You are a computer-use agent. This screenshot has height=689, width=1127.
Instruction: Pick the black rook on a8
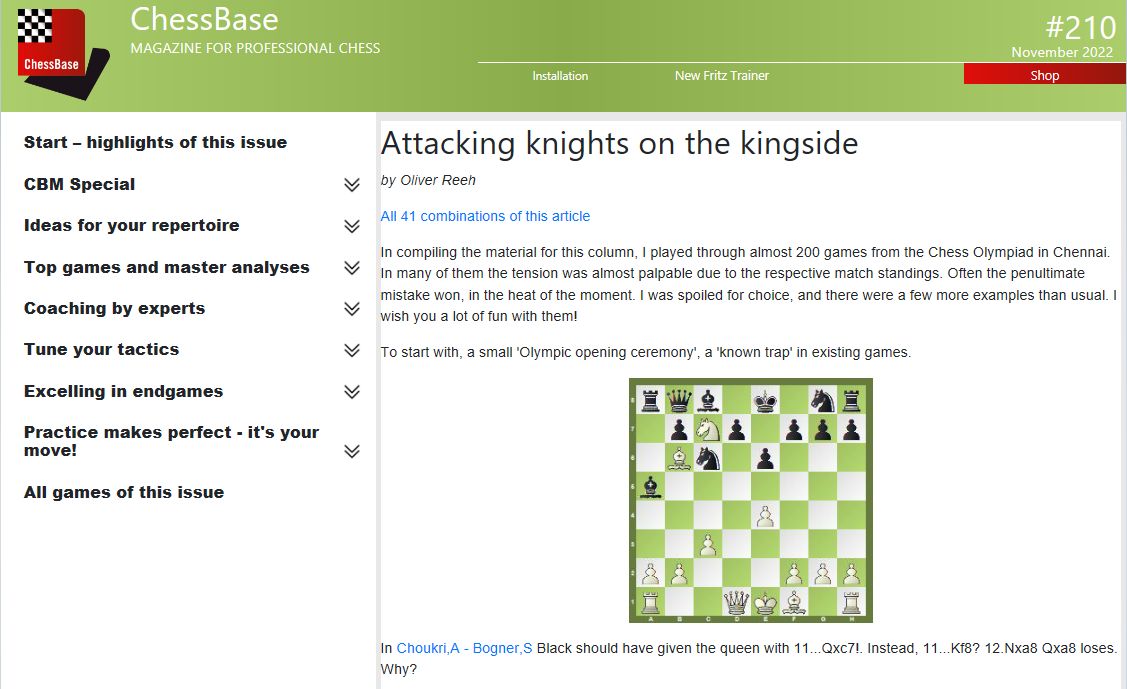point(650,400)
